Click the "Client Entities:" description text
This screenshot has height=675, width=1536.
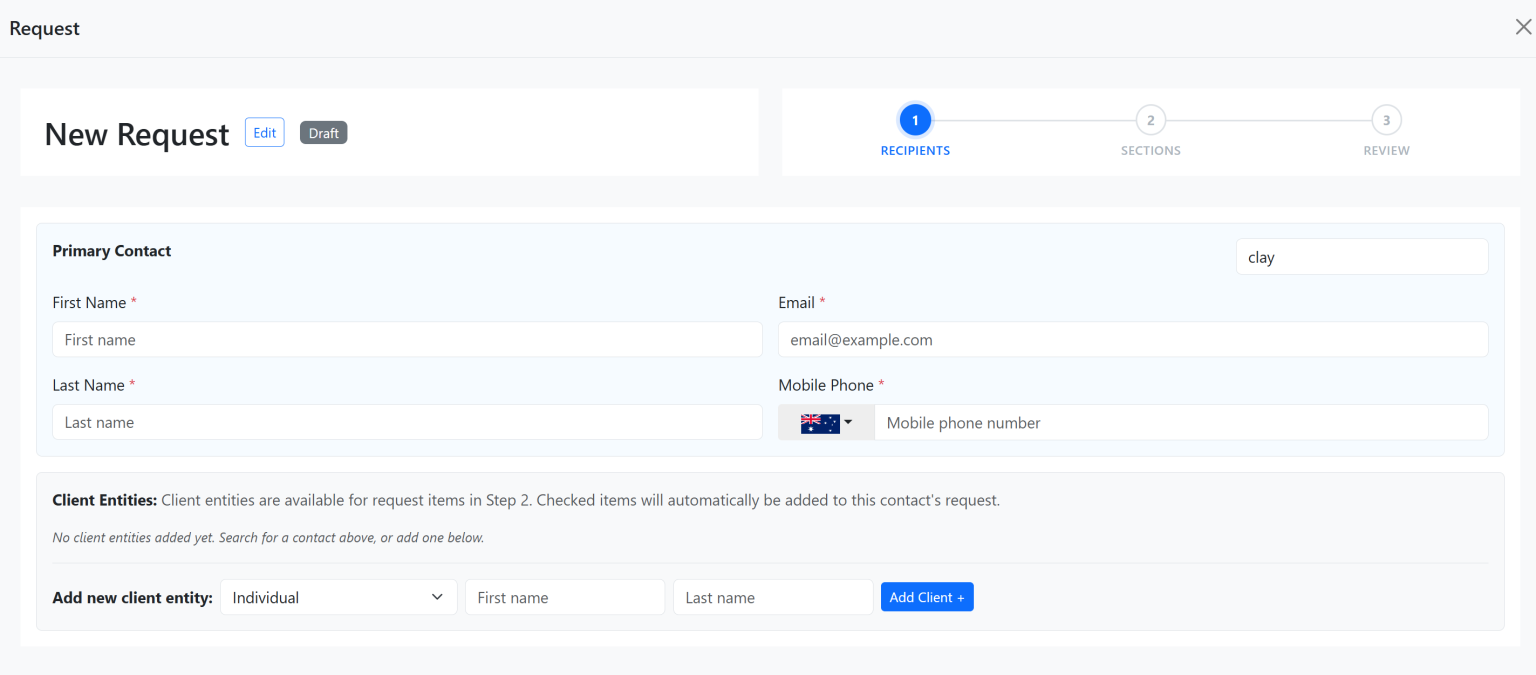click(526, 500)
